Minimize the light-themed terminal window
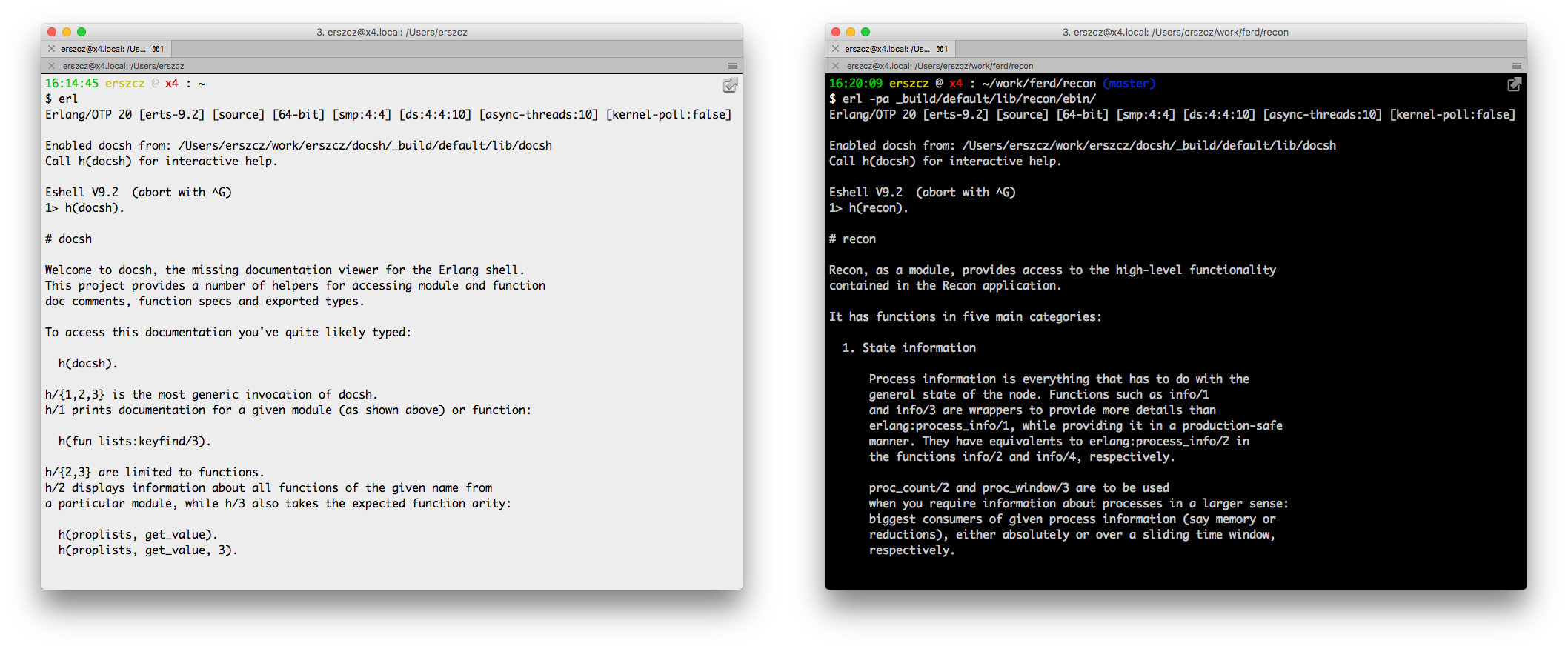The width and height of the screenshot is (1568, 649). click(x=67, y=32)
